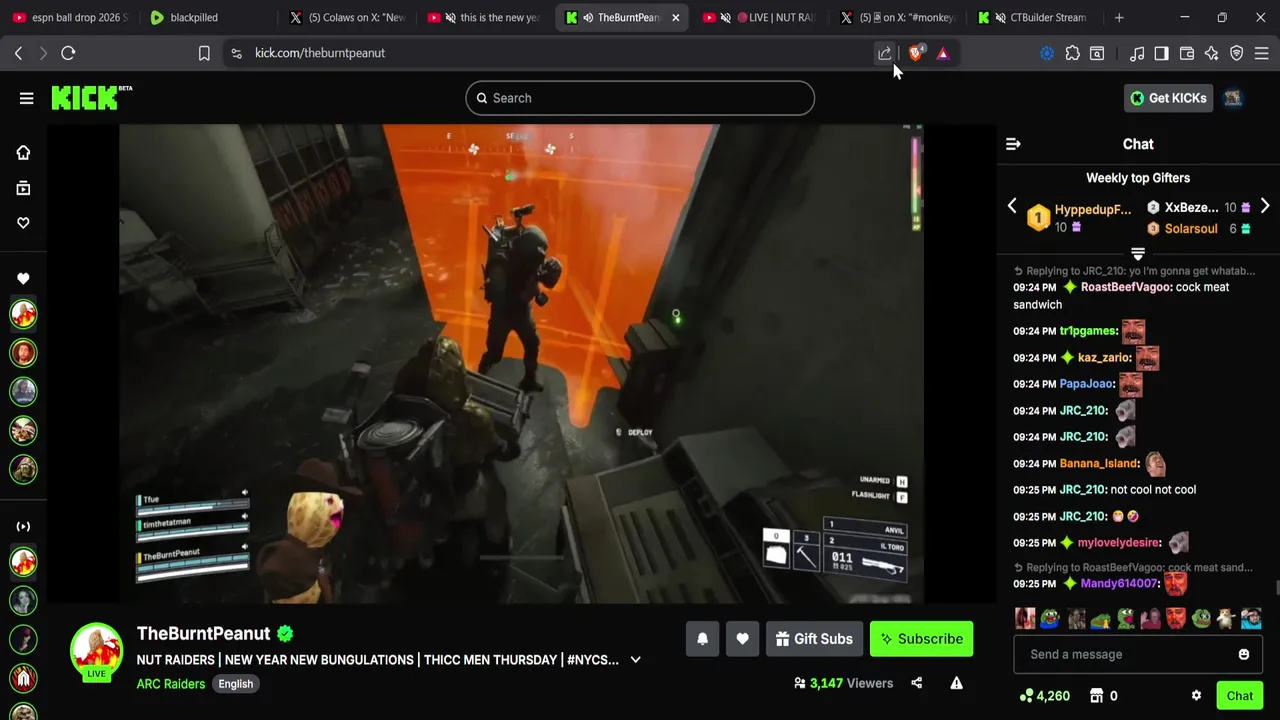
Task: Open the Home icon in left sidebar
Action: tap(23, 152)
